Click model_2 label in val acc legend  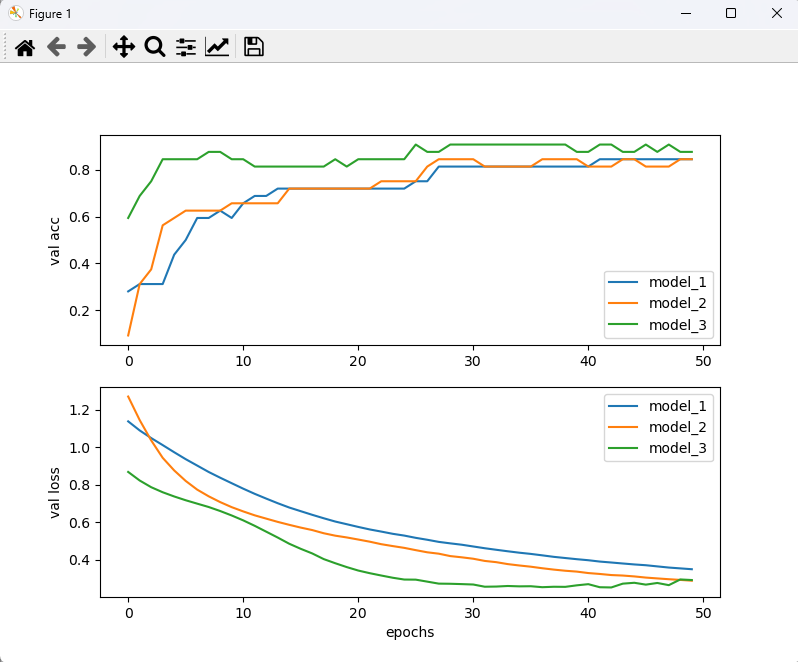(677, 303)
